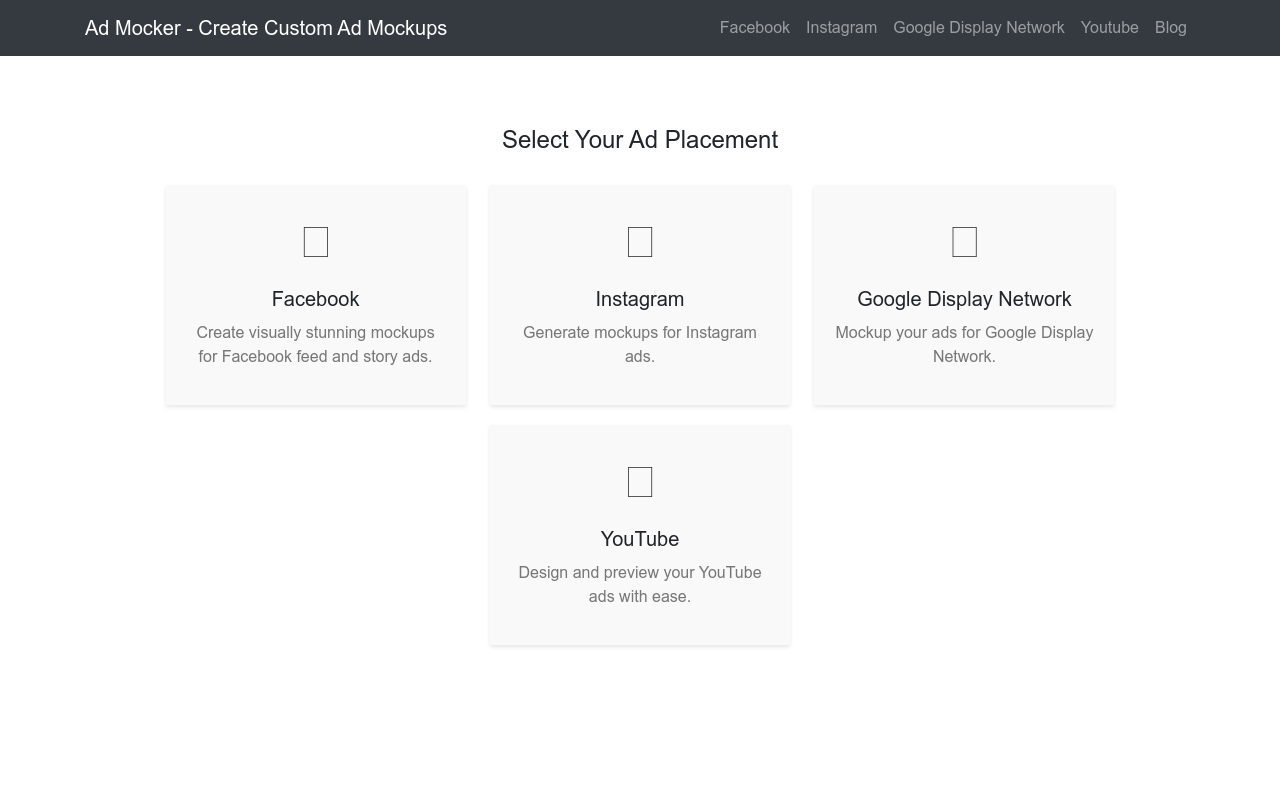
Task: Select the YouTube card heading
Action: tap(640, 539)
